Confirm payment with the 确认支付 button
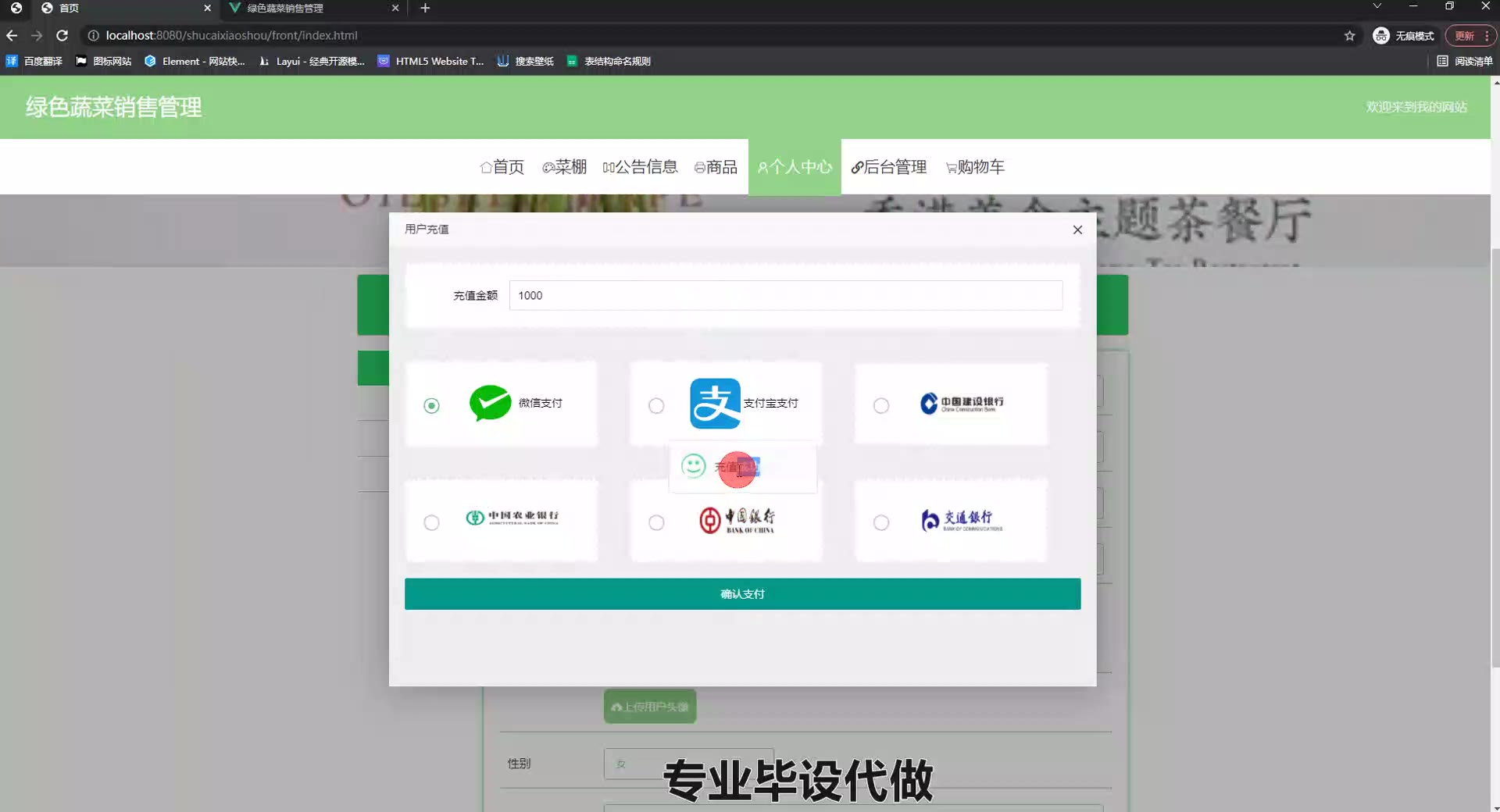The width and height of the screenshot is (1500, 812). [x=742, y=594]
